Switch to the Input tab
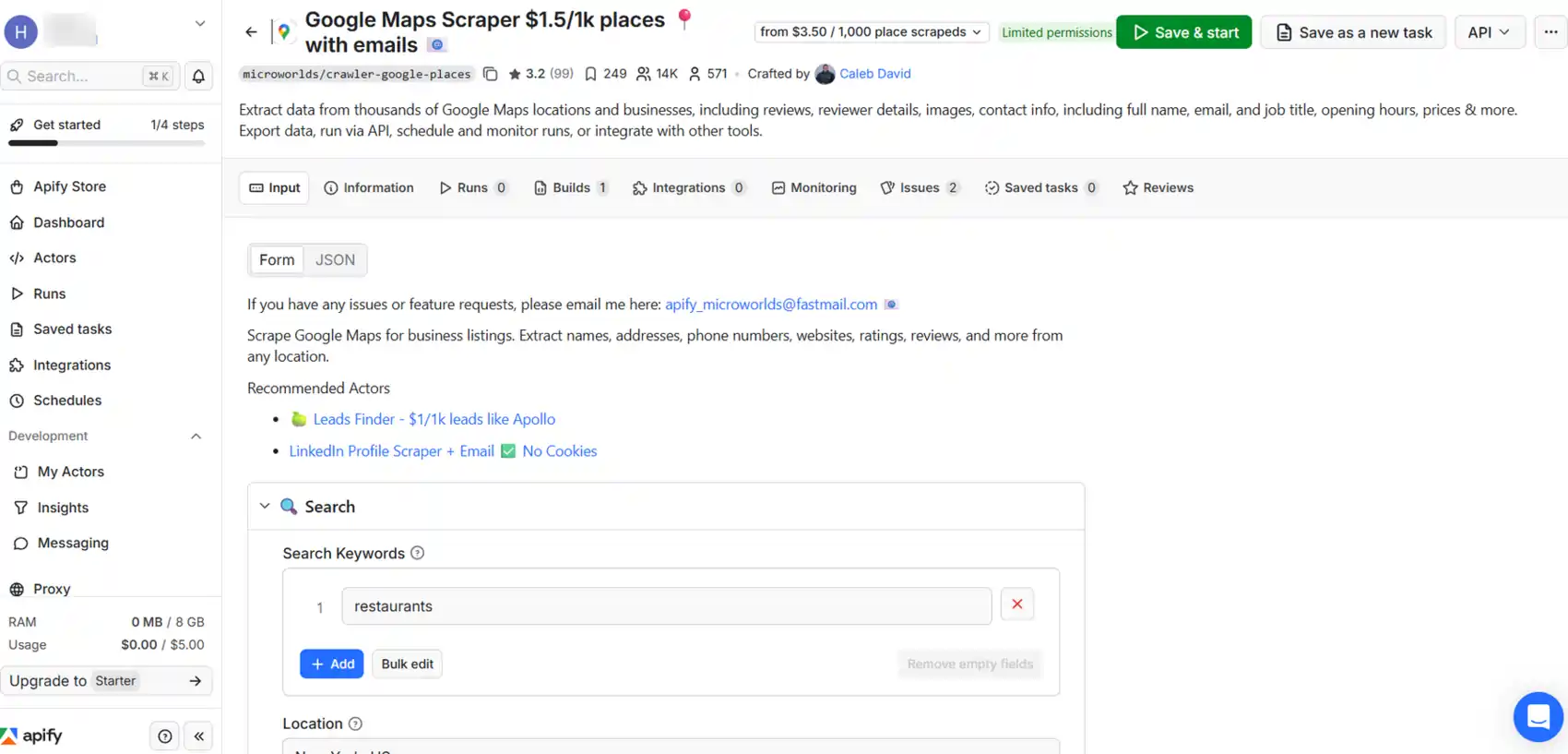The width and height of the screenshot is (1568, 754). coord(275,187)
